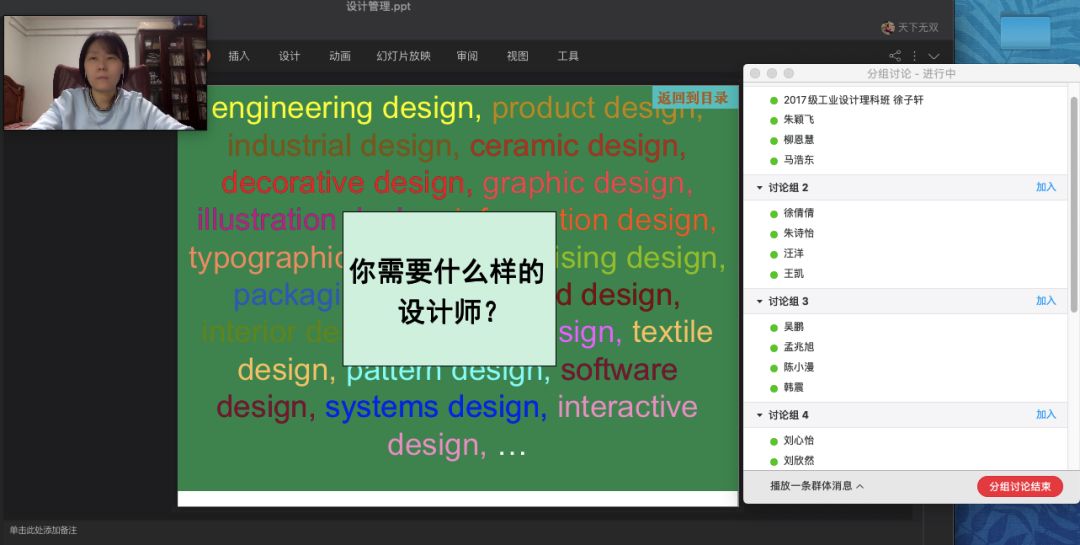Click the desktop folder icon
Screen dimensions: 1080x545
click(1025, 31)
